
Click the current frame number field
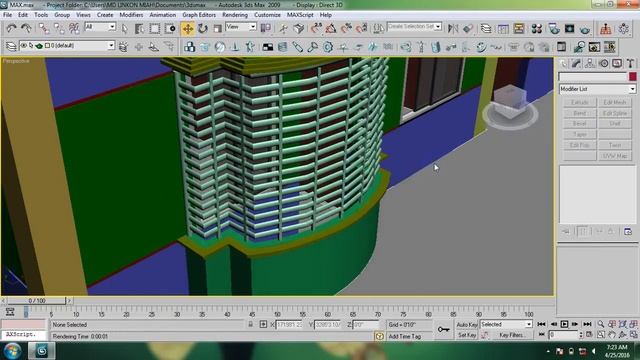pyautogui.click(x=564, y=335)
